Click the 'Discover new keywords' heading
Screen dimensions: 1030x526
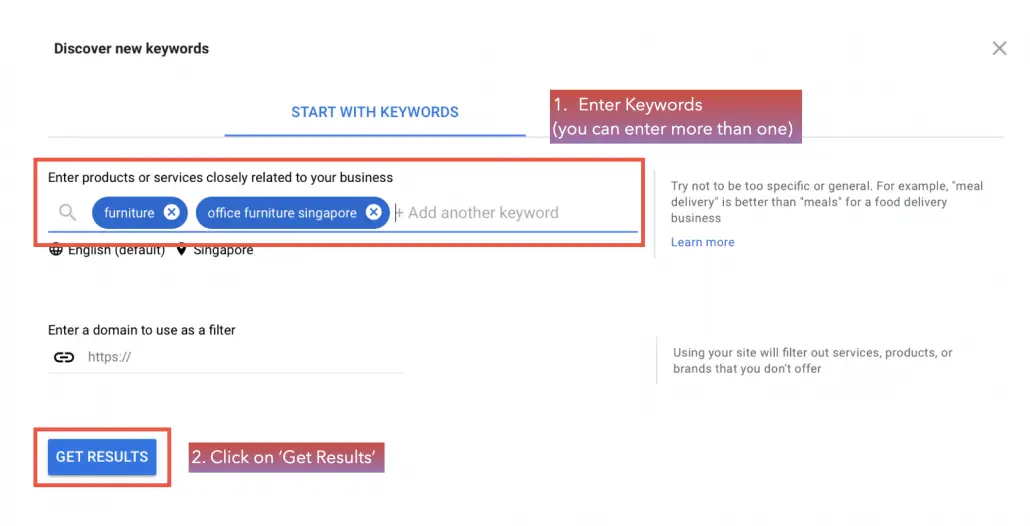[131, 49]
